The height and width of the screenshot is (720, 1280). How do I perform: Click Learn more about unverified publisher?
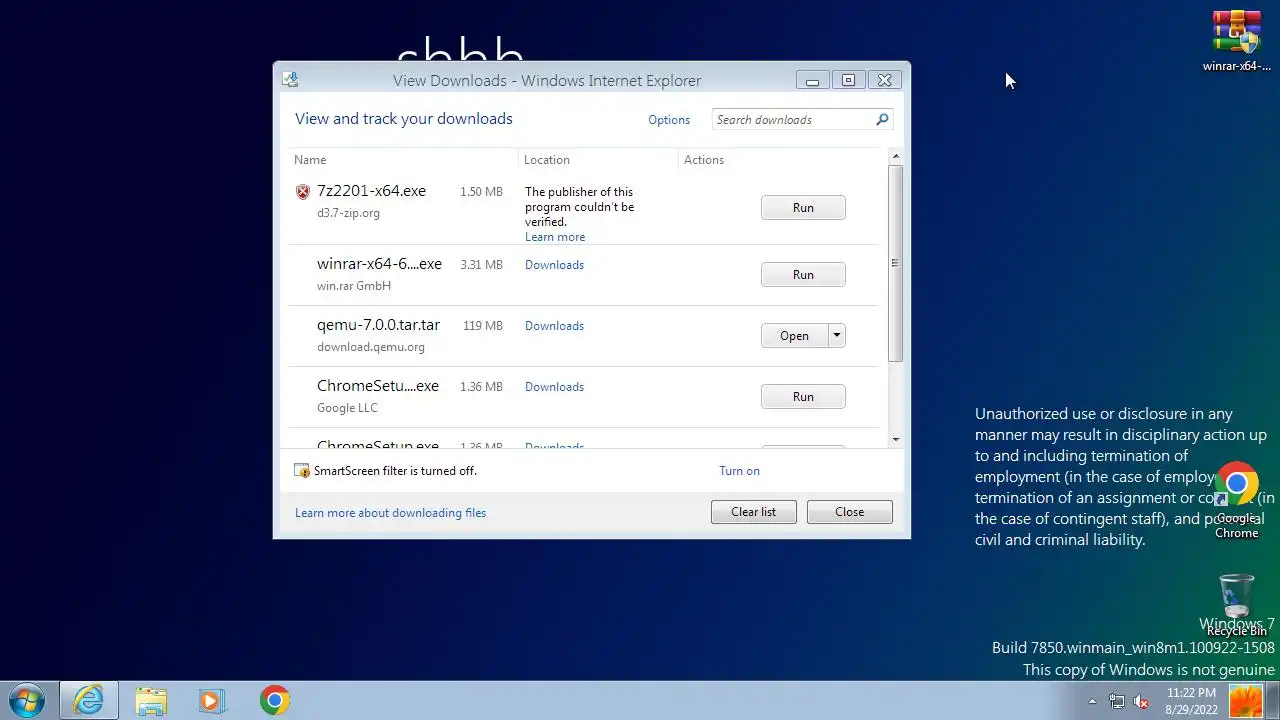(x=555, y=237)
